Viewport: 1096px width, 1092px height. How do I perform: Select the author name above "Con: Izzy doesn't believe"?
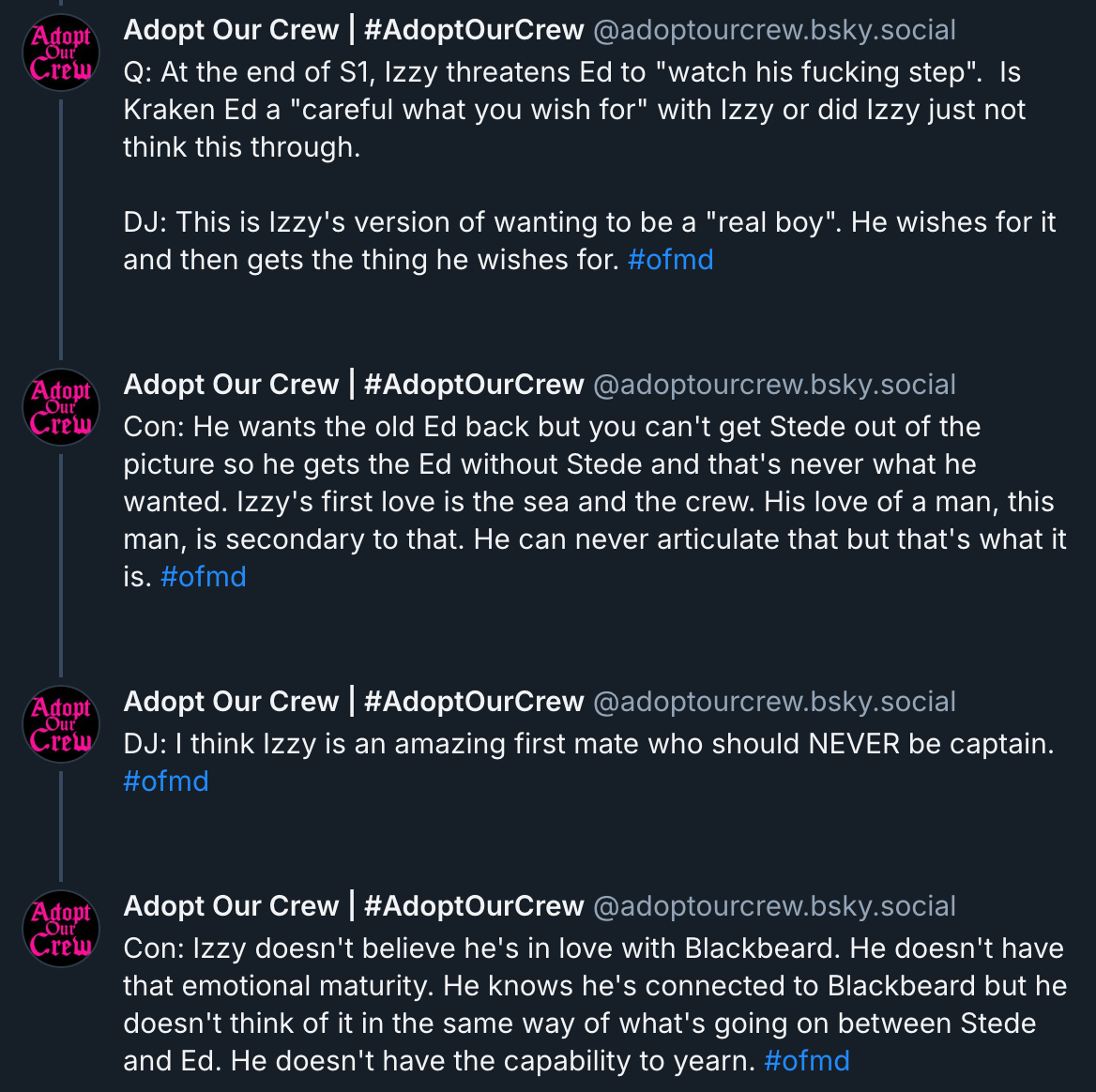(353, 906)
